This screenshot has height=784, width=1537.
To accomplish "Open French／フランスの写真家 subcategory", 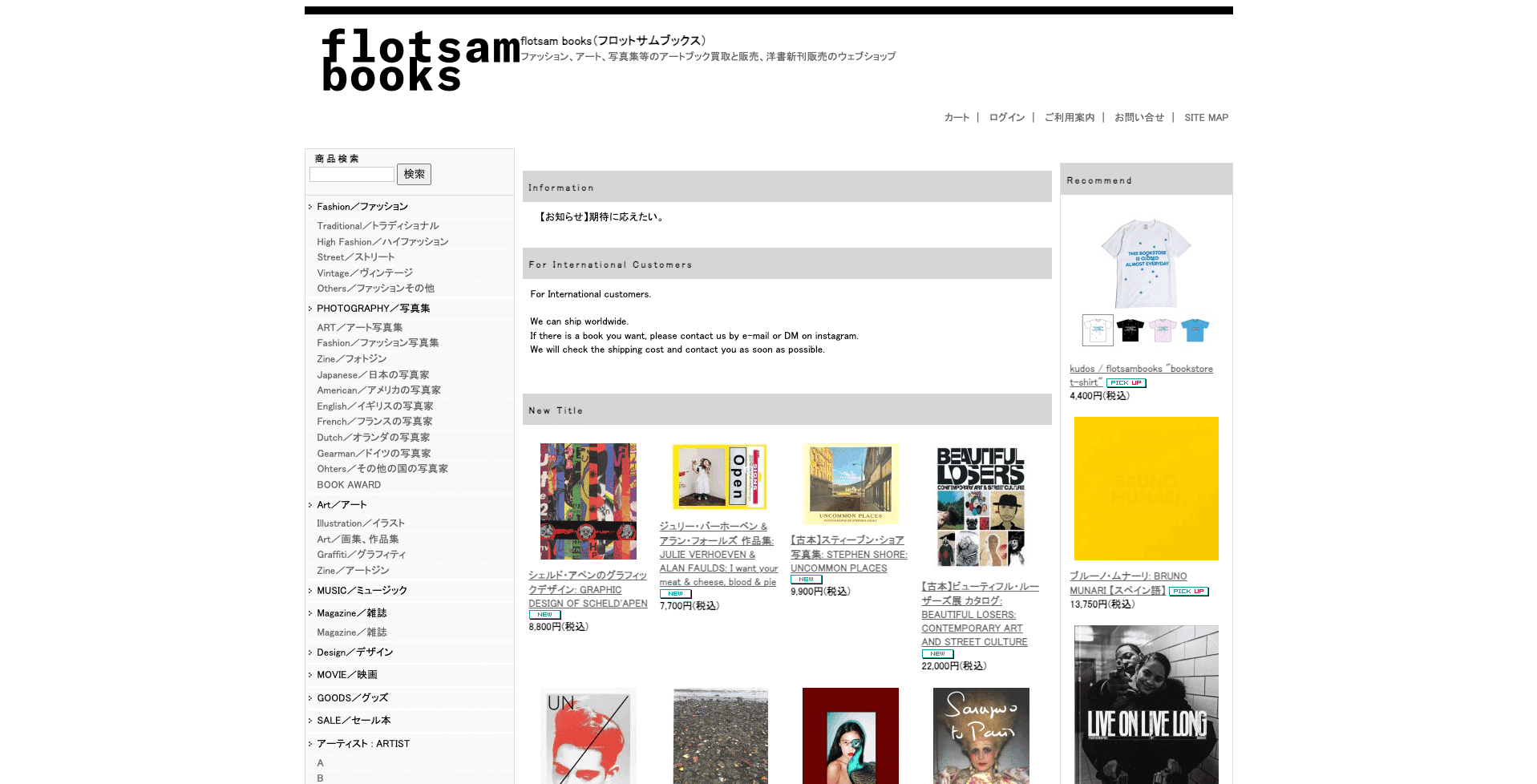I will (x=374, y=422).
